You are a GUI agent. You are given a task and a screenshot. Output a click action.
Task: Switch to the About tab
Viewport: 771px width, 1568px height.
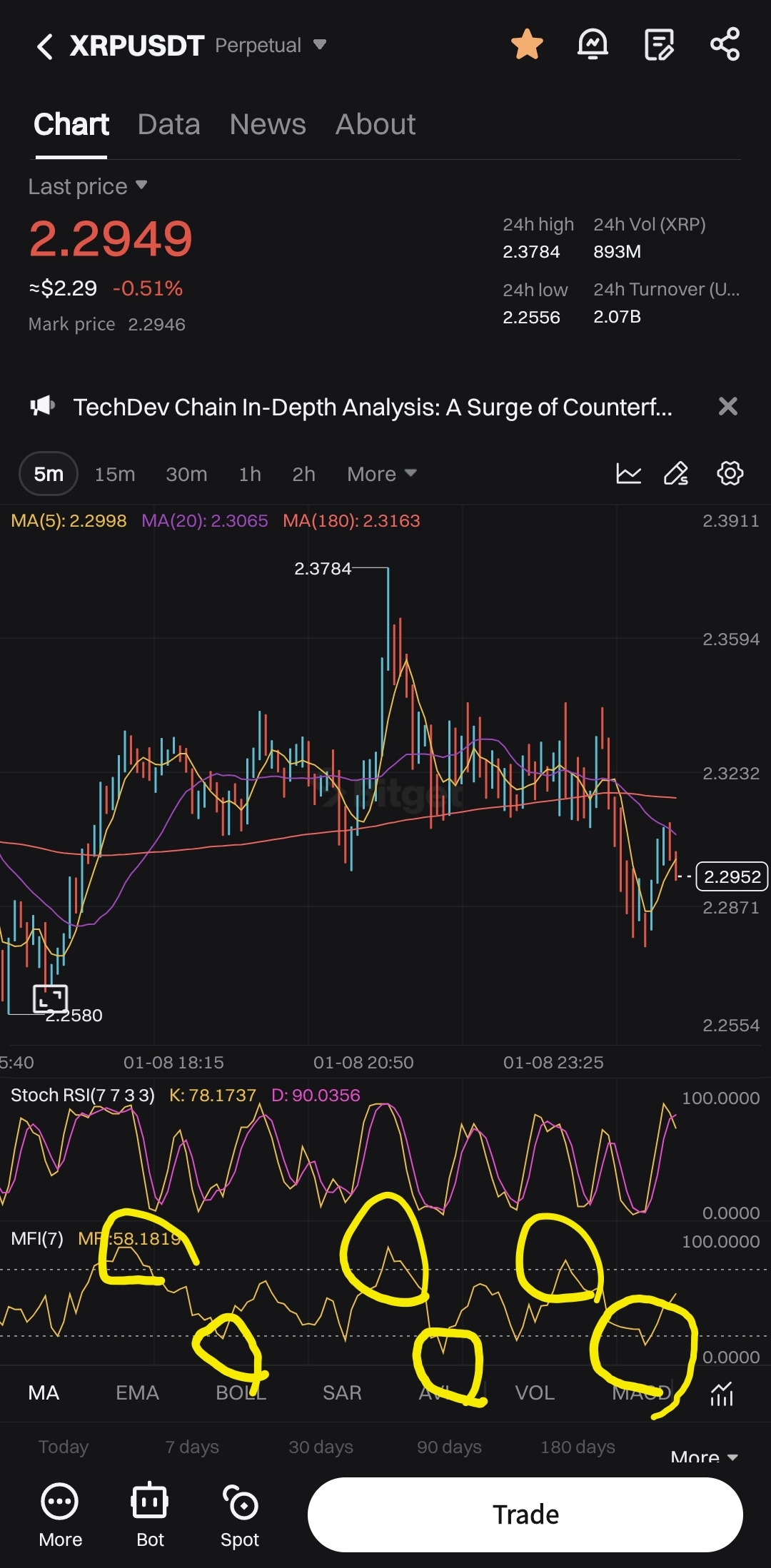coord(376,124)
